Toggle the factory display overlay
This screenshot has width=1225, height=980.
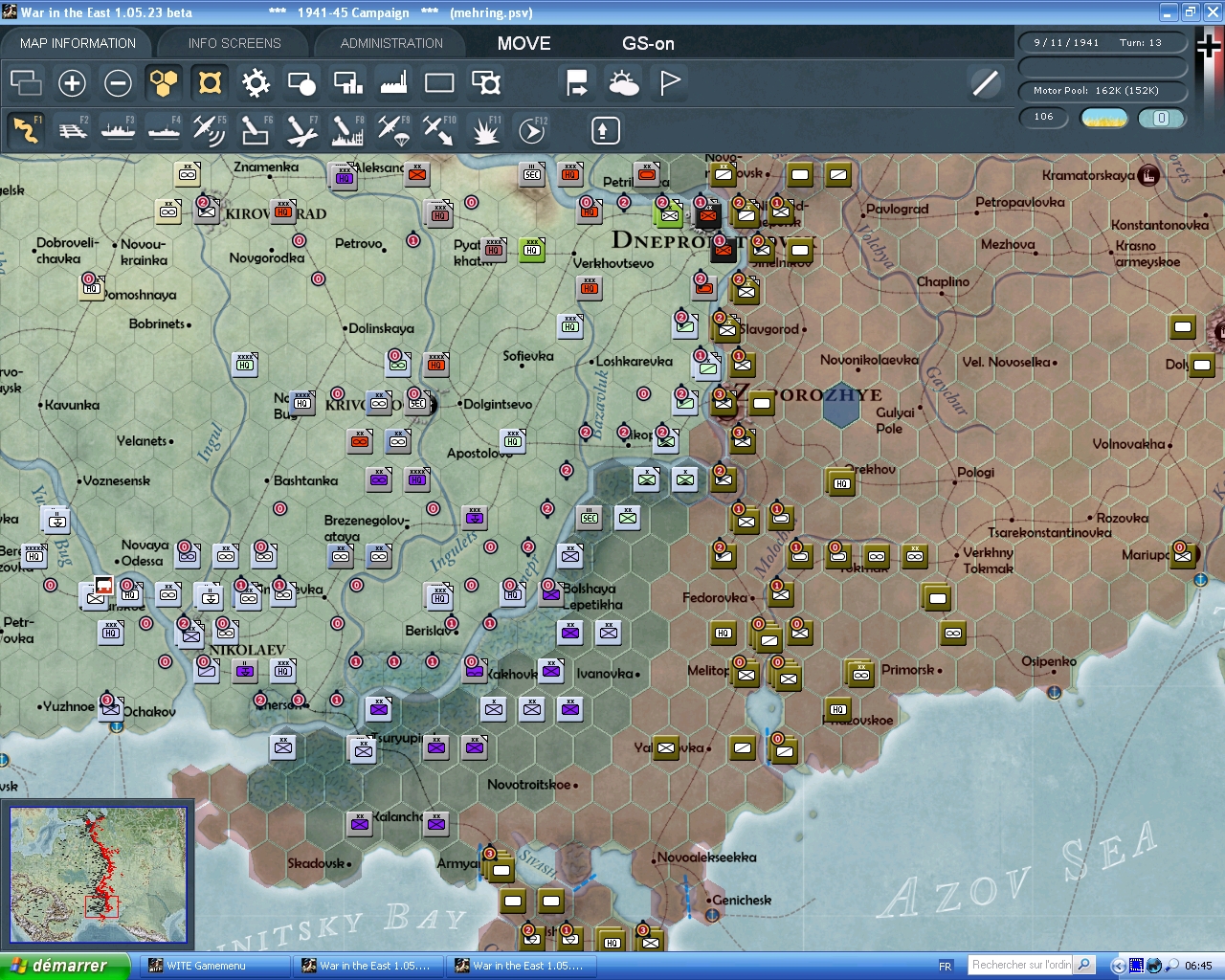393,83
